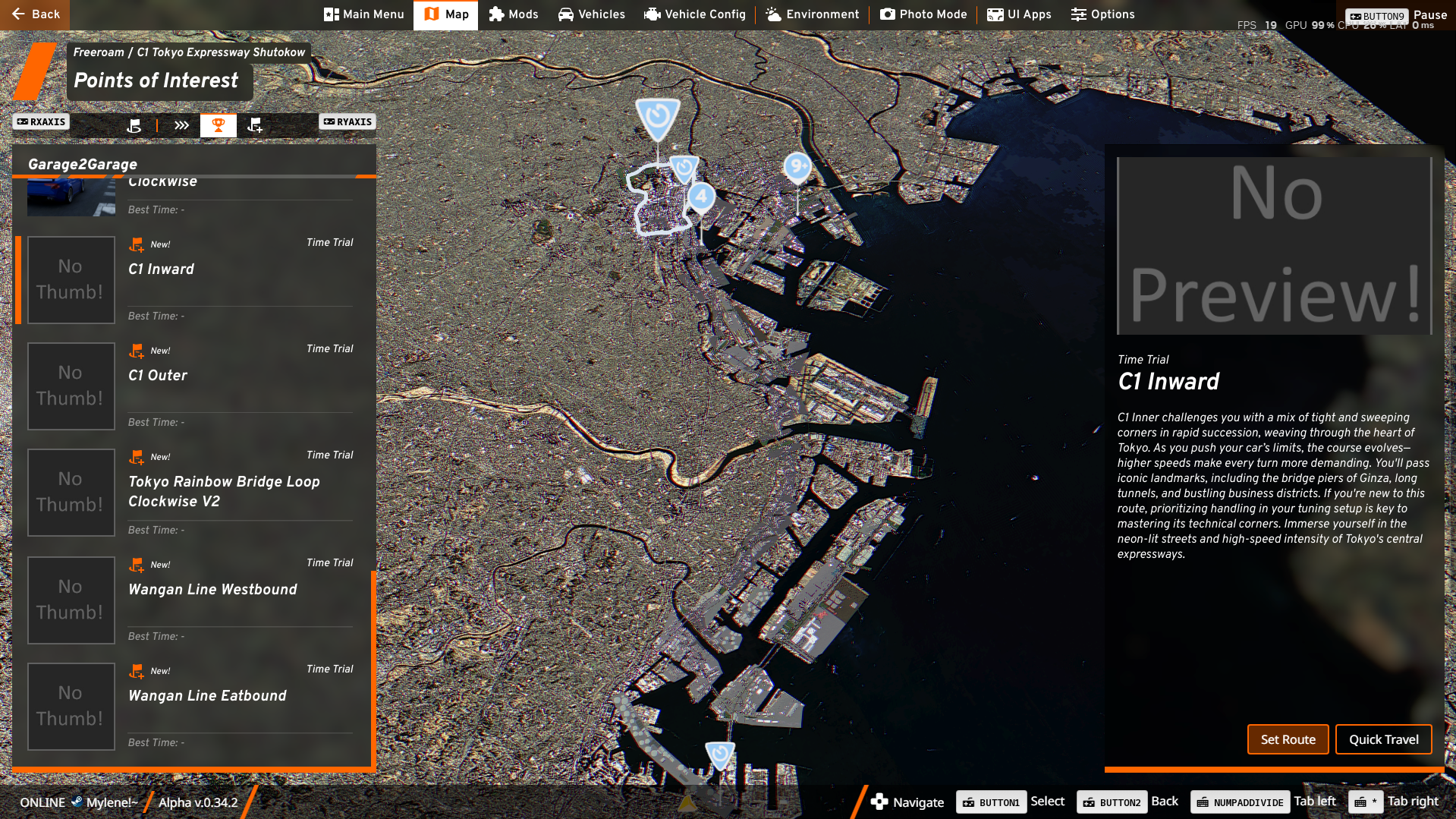Select the flag-plus tab icon

(255, 125)
